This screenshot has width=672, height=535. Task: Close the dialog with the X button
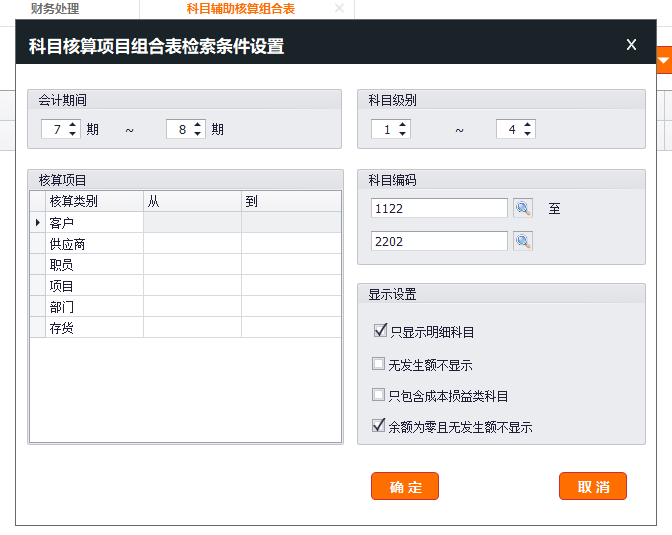(x=631, y=45)
